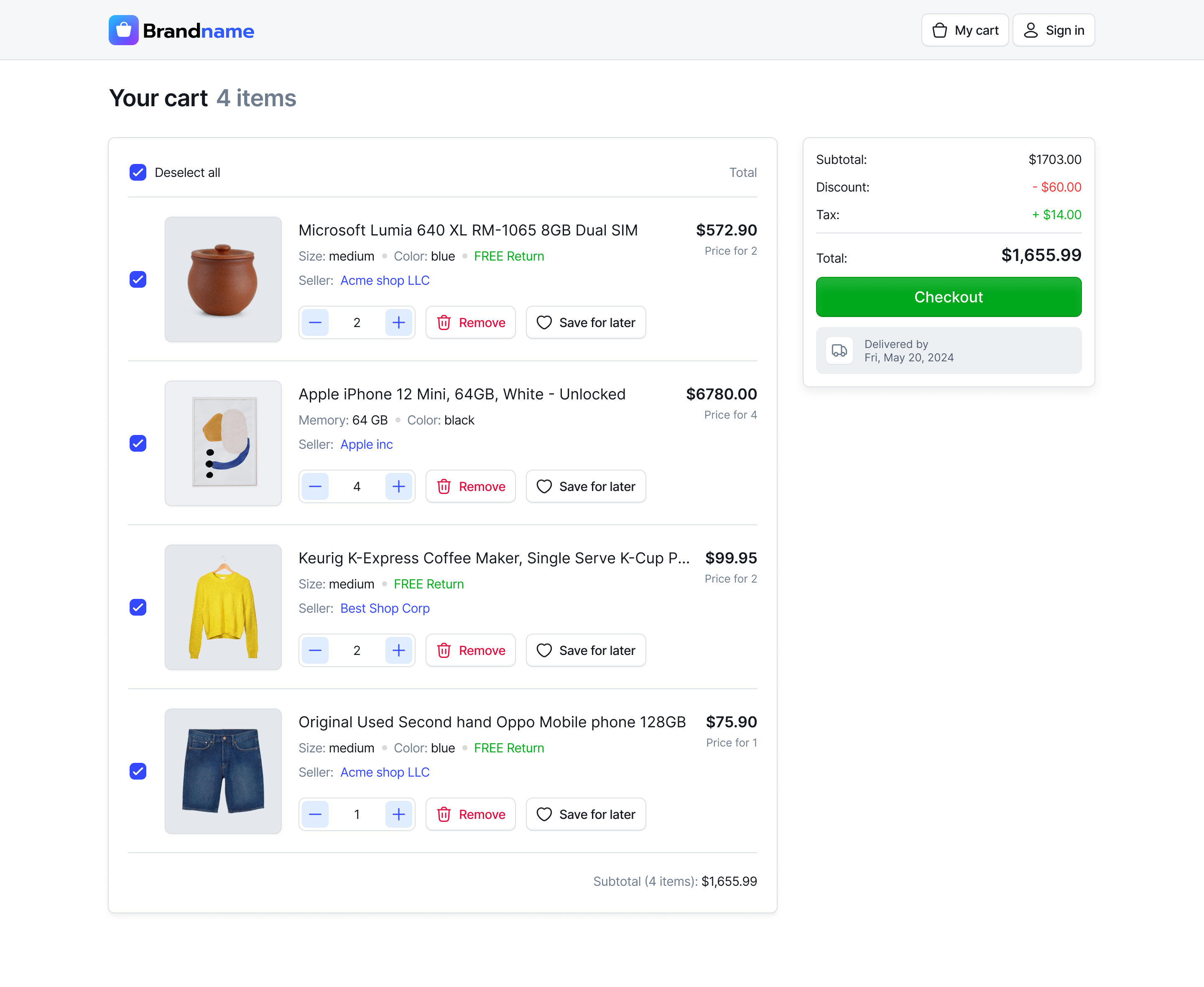Uncheck the Apple iPhone 12 Mini item
The image size is (1204, 987).
[x=138, y=443]
